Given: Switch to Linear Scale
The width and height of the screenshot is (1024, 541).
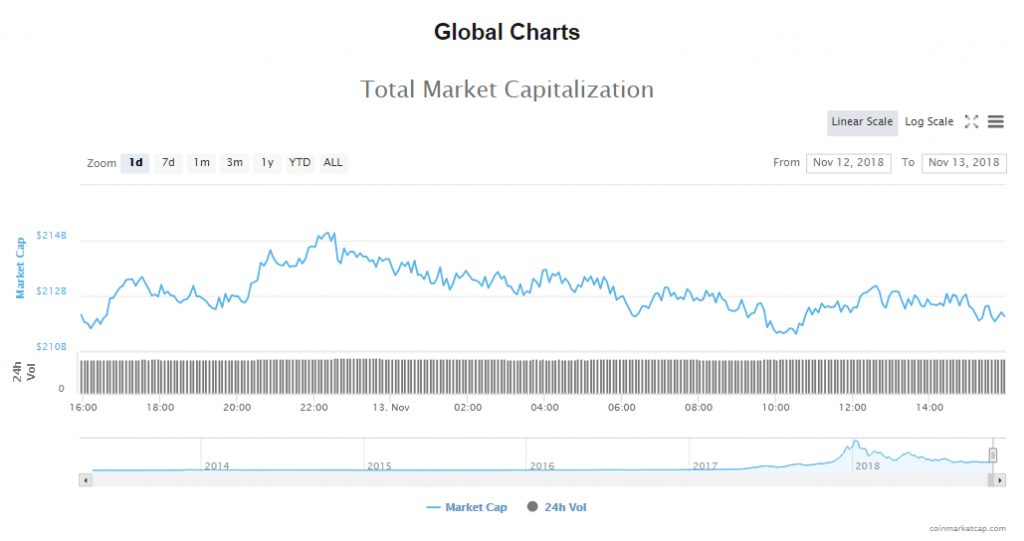Looking at the screenshot, I should tap(861, 122).
